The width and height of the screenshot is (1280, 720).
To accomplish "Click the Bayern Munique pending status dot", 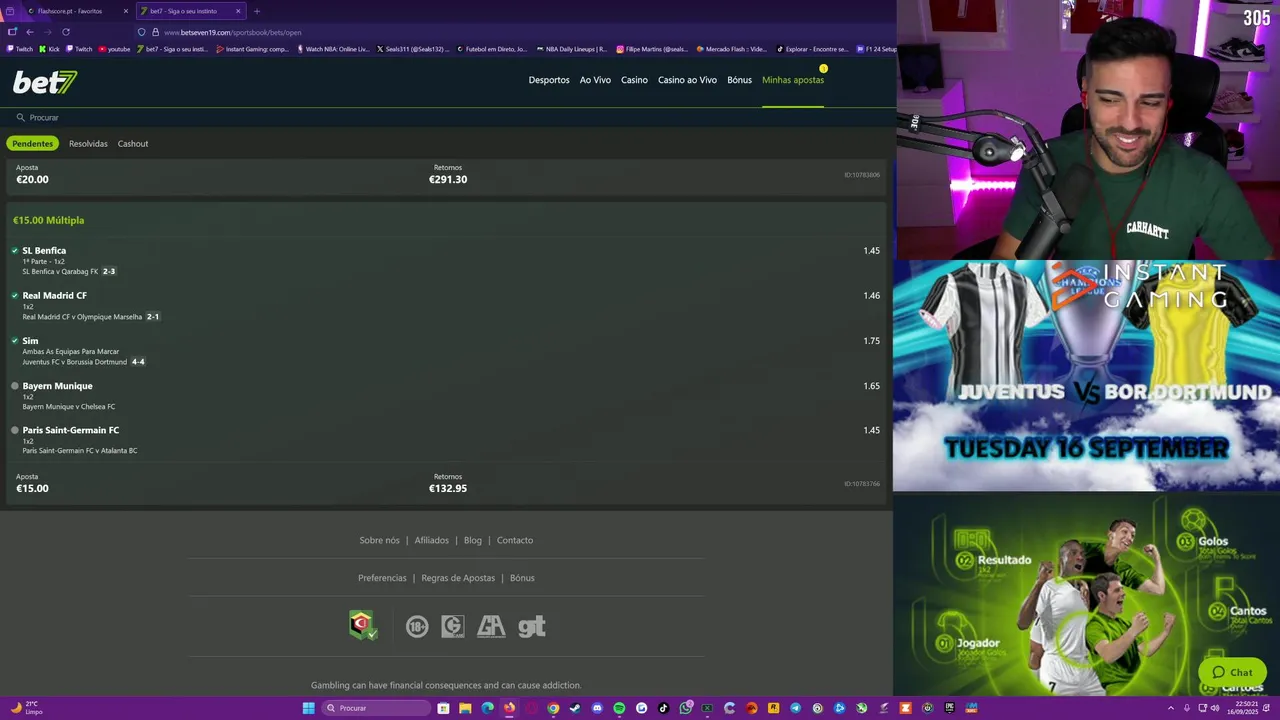I will tap(15, 386).
